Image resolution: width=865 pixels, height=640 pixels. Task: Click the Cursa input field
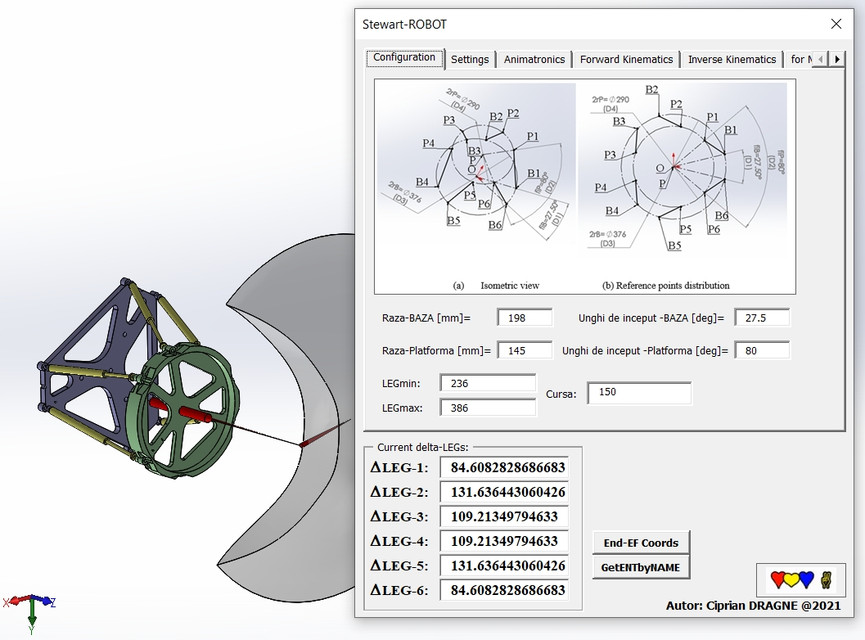[639, 392]
